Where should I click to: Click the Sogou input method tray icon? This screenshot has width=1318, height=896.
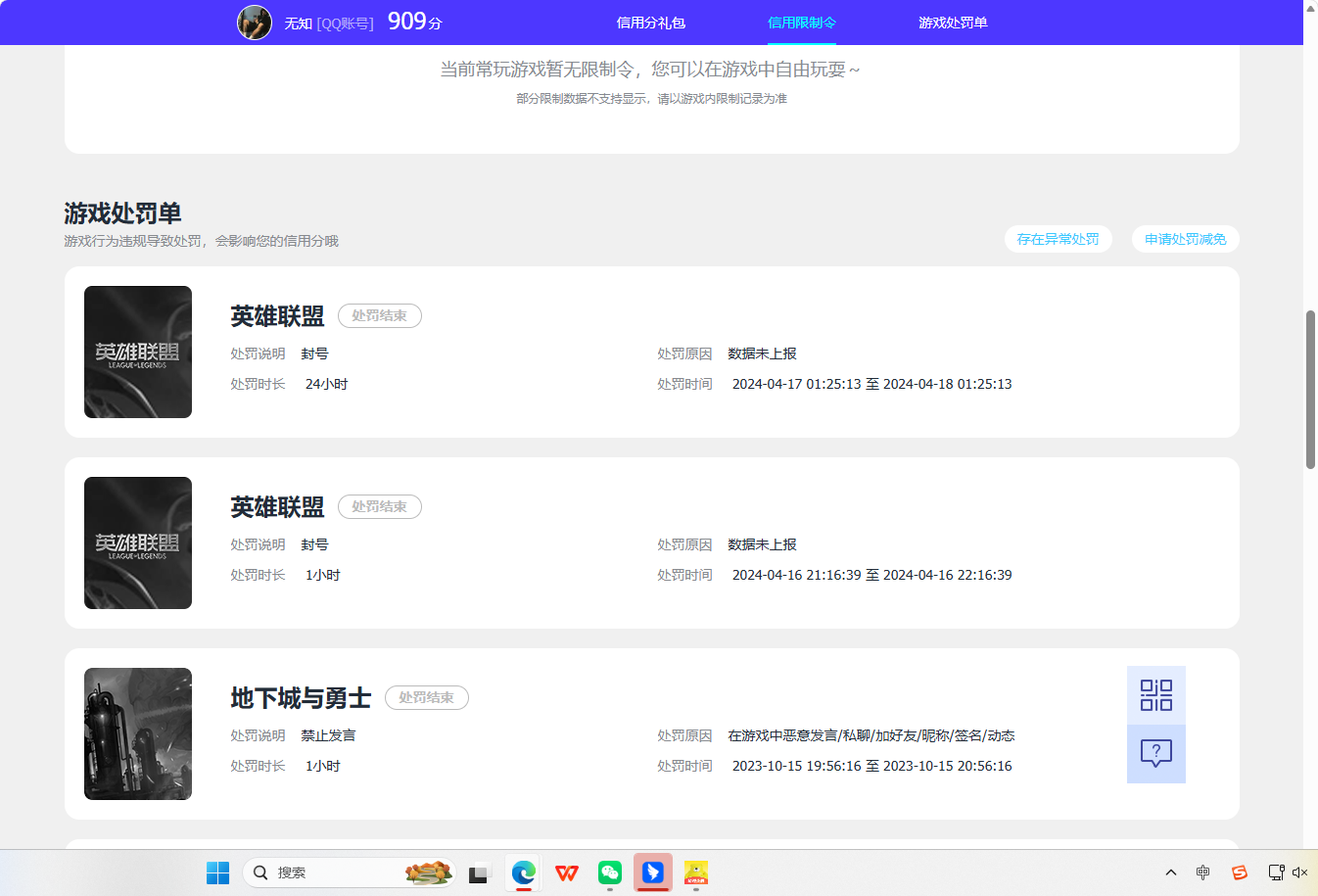click(1240, 872)
